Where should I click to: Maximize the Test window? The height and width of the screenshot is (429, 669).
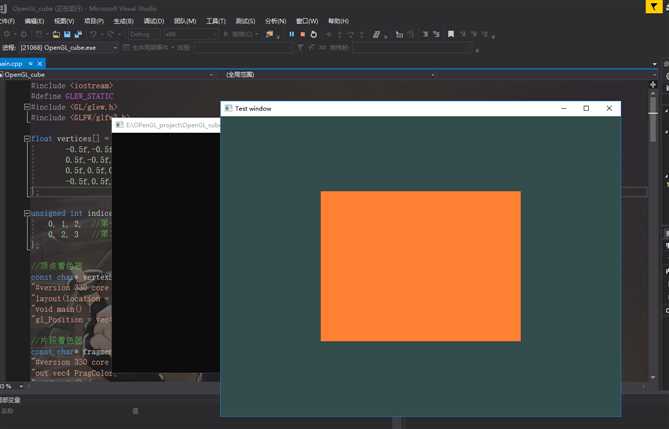click(x=586, y=108)
